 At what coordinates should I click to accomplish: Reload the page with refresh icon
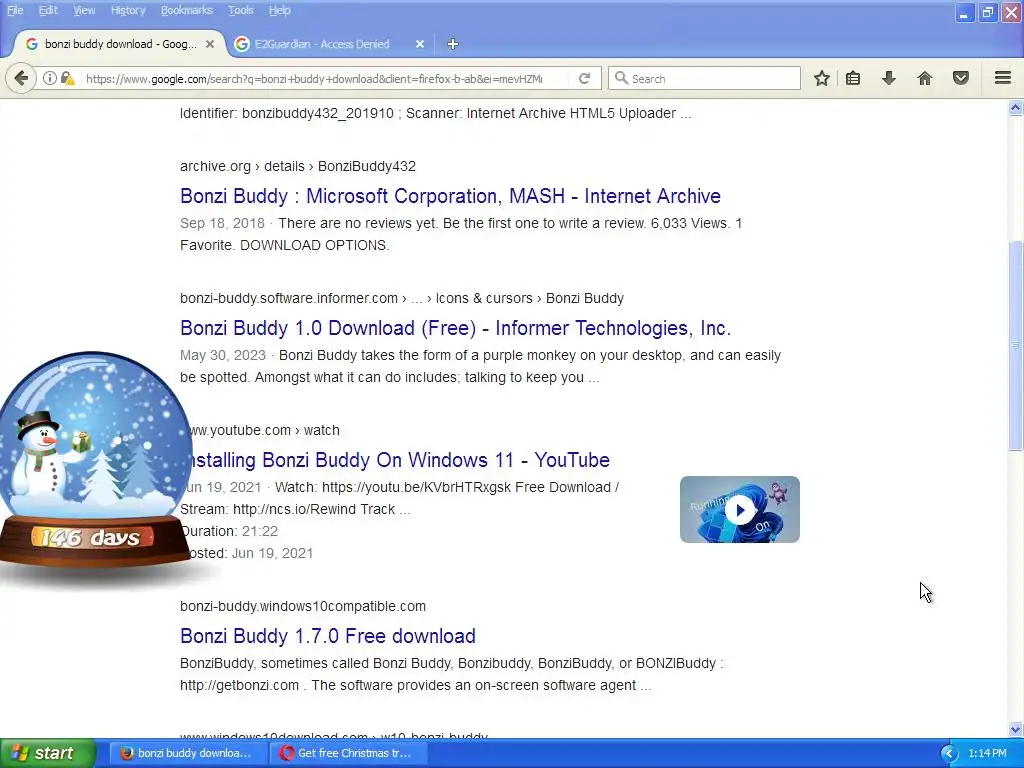tap(584, 78)
